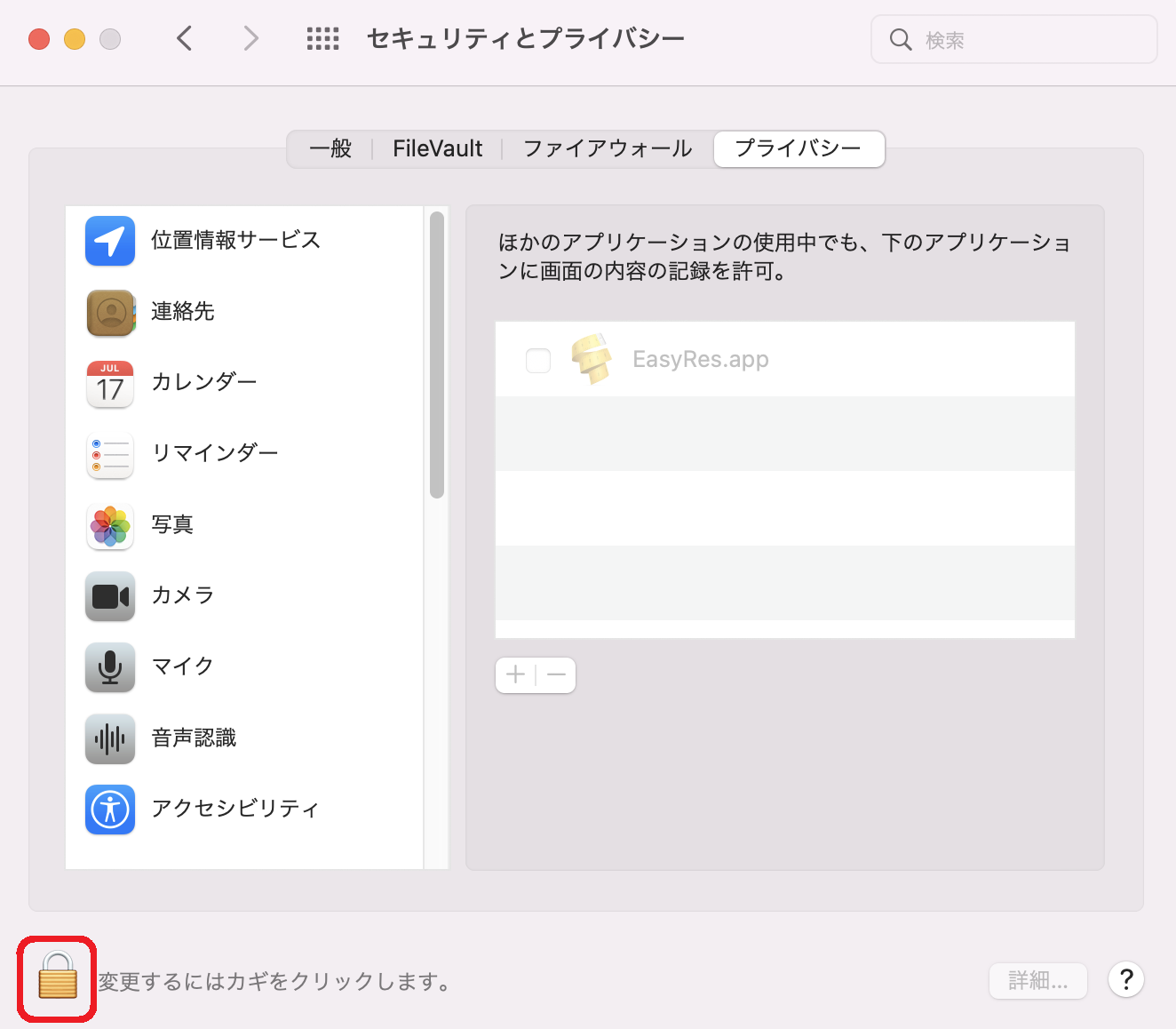Click the plus button to add application

pyautogui.click(x=515, y=675)
